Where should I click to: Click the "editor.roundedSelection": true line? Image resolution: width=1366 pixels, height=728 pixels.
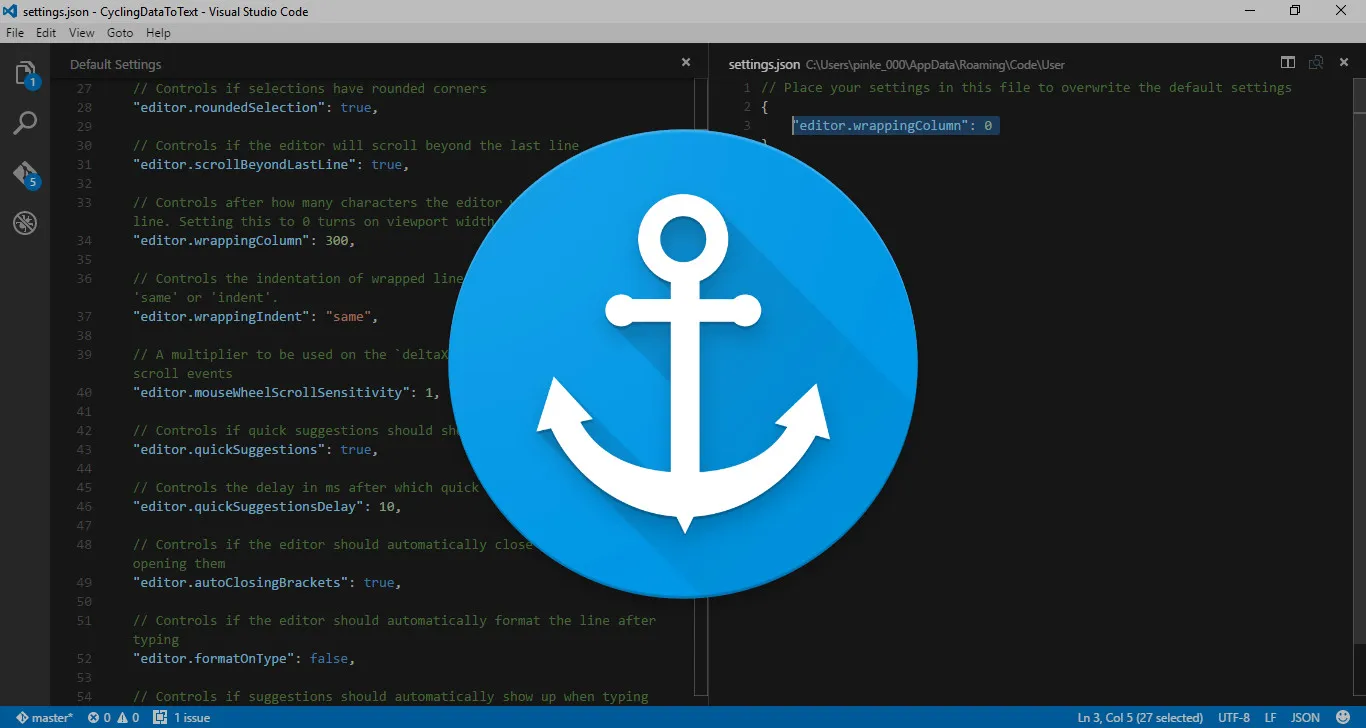(x=256, y=107)
